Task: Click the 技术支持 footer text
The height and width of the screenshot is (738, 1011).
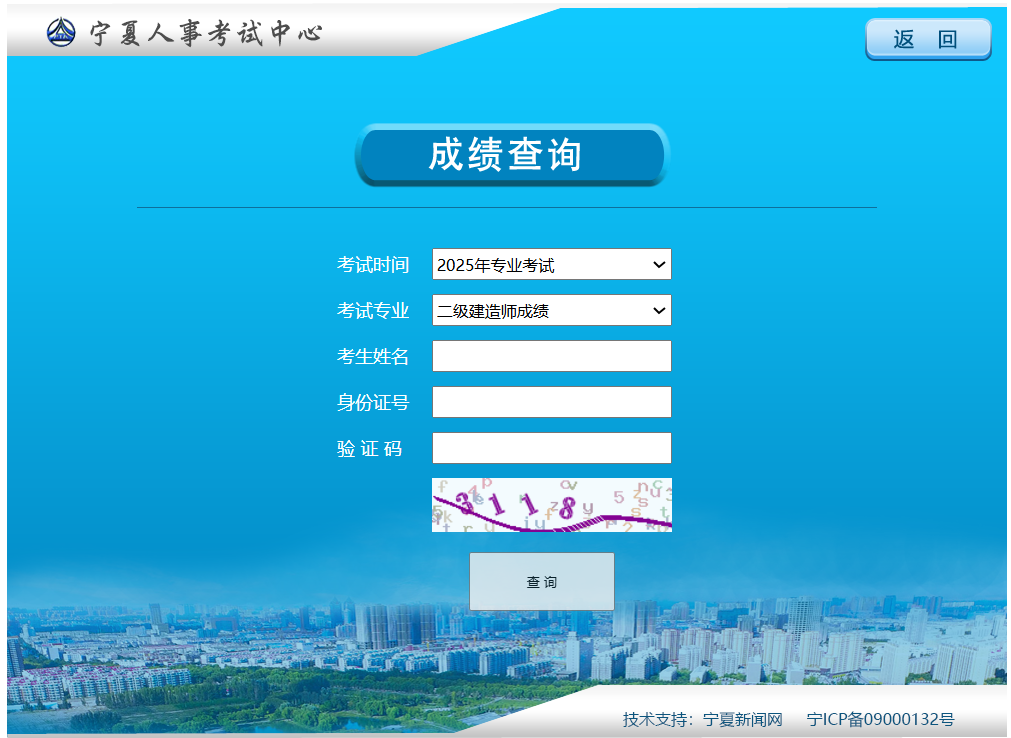Action: tap(653, 718)
